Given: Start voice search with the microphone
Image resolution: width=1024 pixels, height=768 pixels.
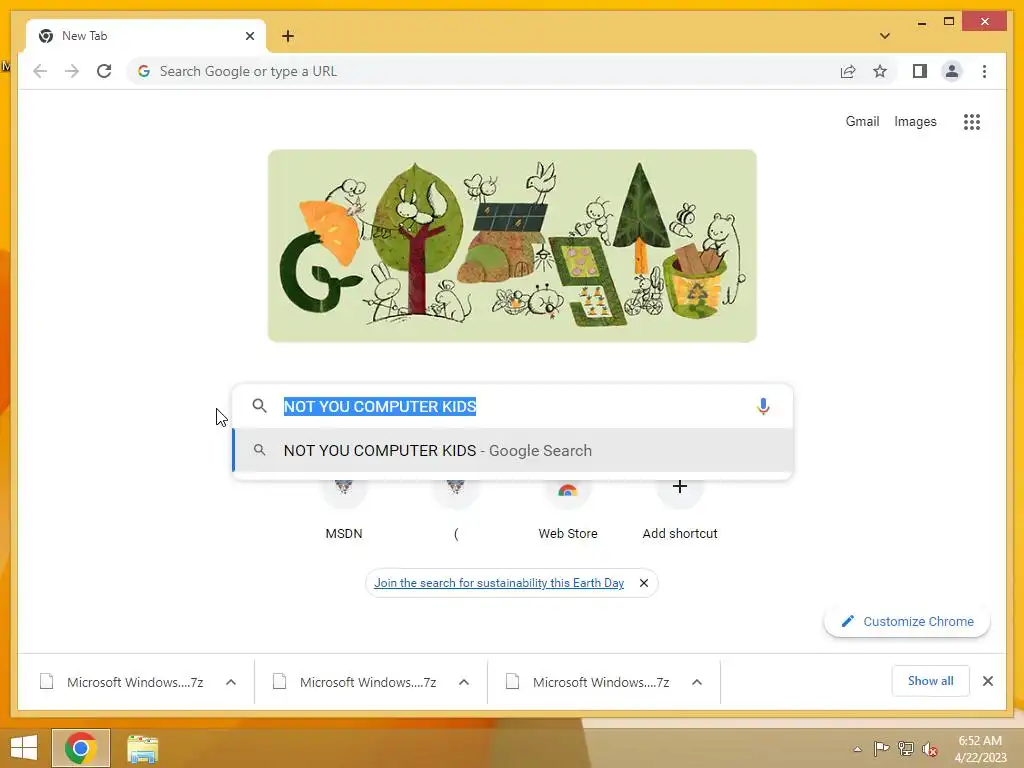Looking at the screenshot, I should click(763, 406).
